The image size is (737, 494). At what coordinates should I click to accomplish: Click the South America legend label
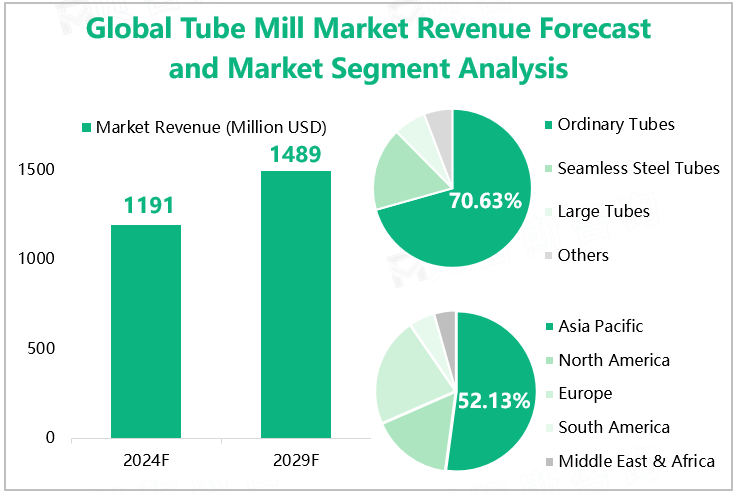614,428
